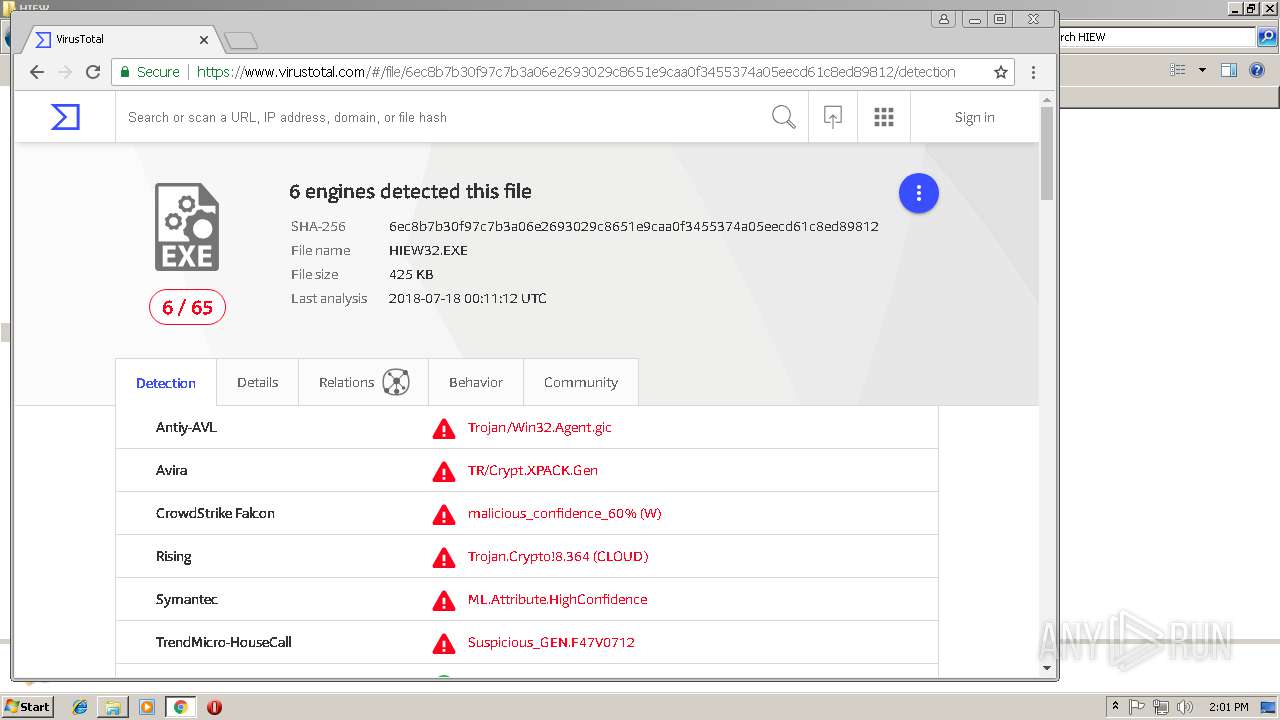Viewport: 1280px width, 720px height.
Task: Switch to the Details tab
Action: [x=257, y=382]
